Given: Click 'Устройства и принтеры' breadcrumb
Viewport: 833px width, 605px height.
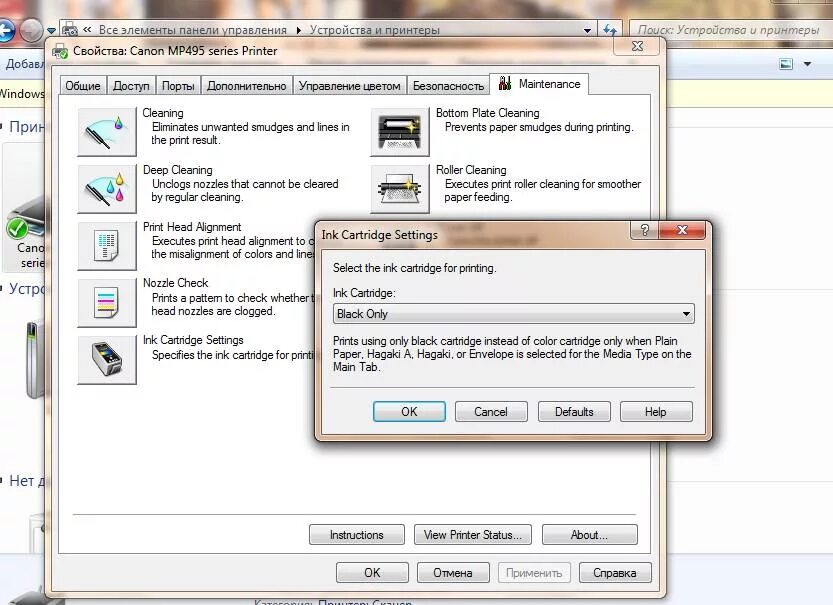Looking at the screenshot, I should (x=375, y=30).
